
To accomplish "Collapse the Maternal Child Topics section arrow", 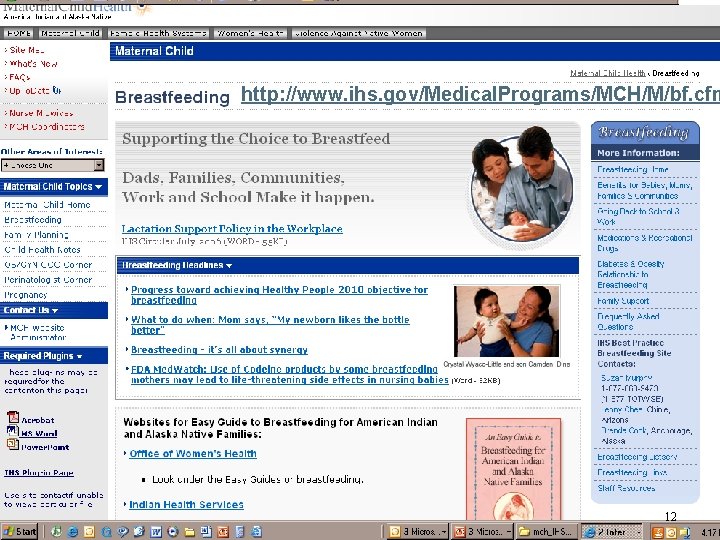I will pyautogui.click(x=99, y=187).
